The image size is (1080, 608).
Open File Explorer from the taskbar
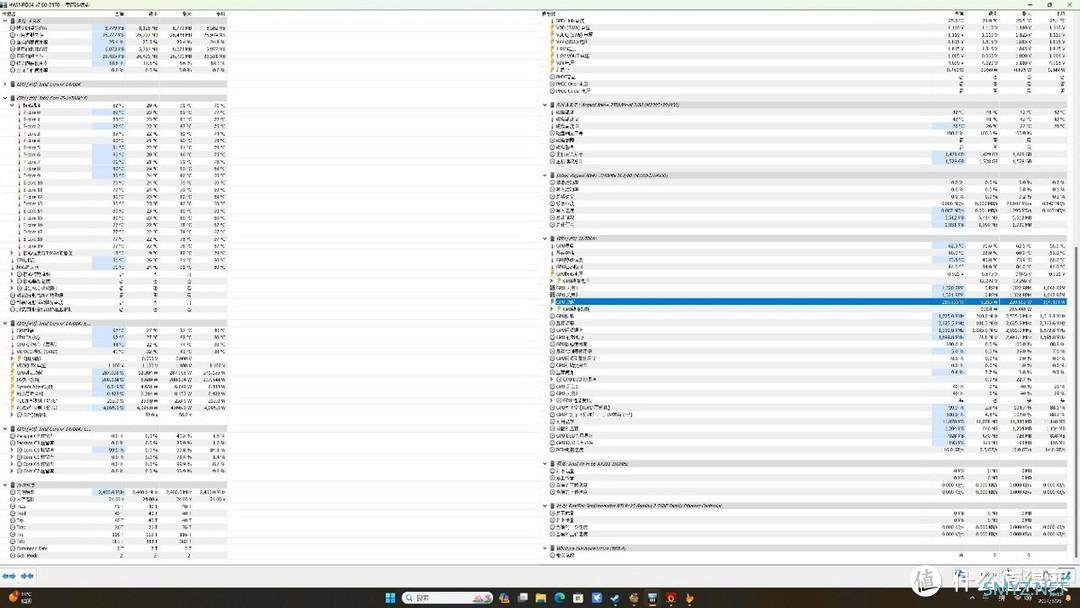tap(541, 598)
